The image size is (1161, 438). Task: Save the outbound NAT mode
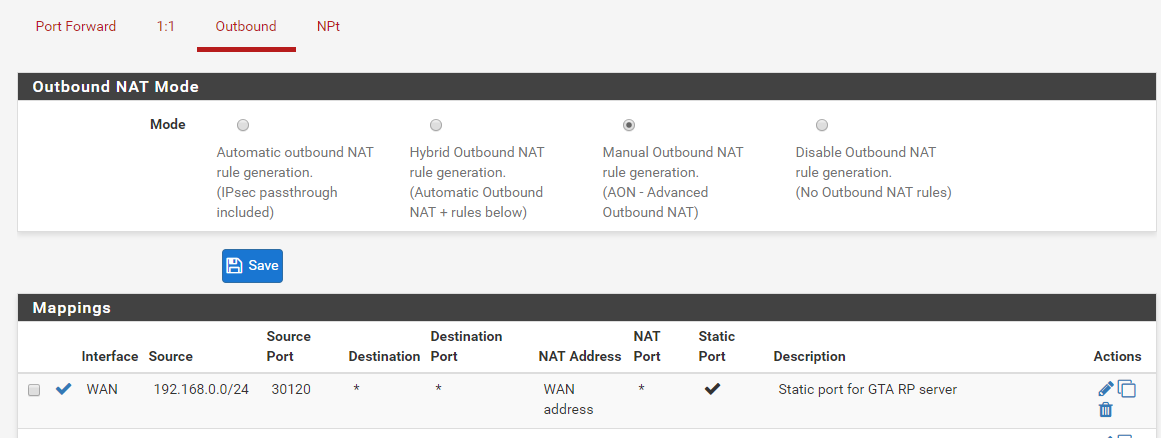tap(252, 266)
